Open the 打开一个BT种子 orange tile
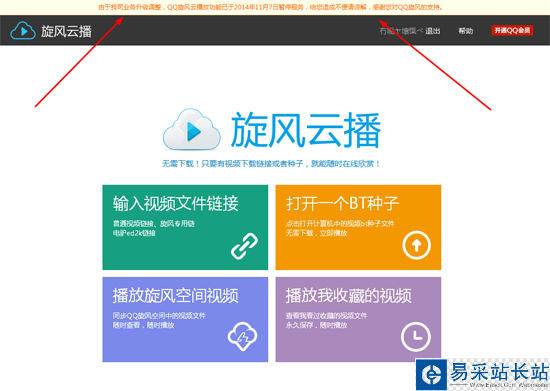550x391 pixels. coord(358,227)
